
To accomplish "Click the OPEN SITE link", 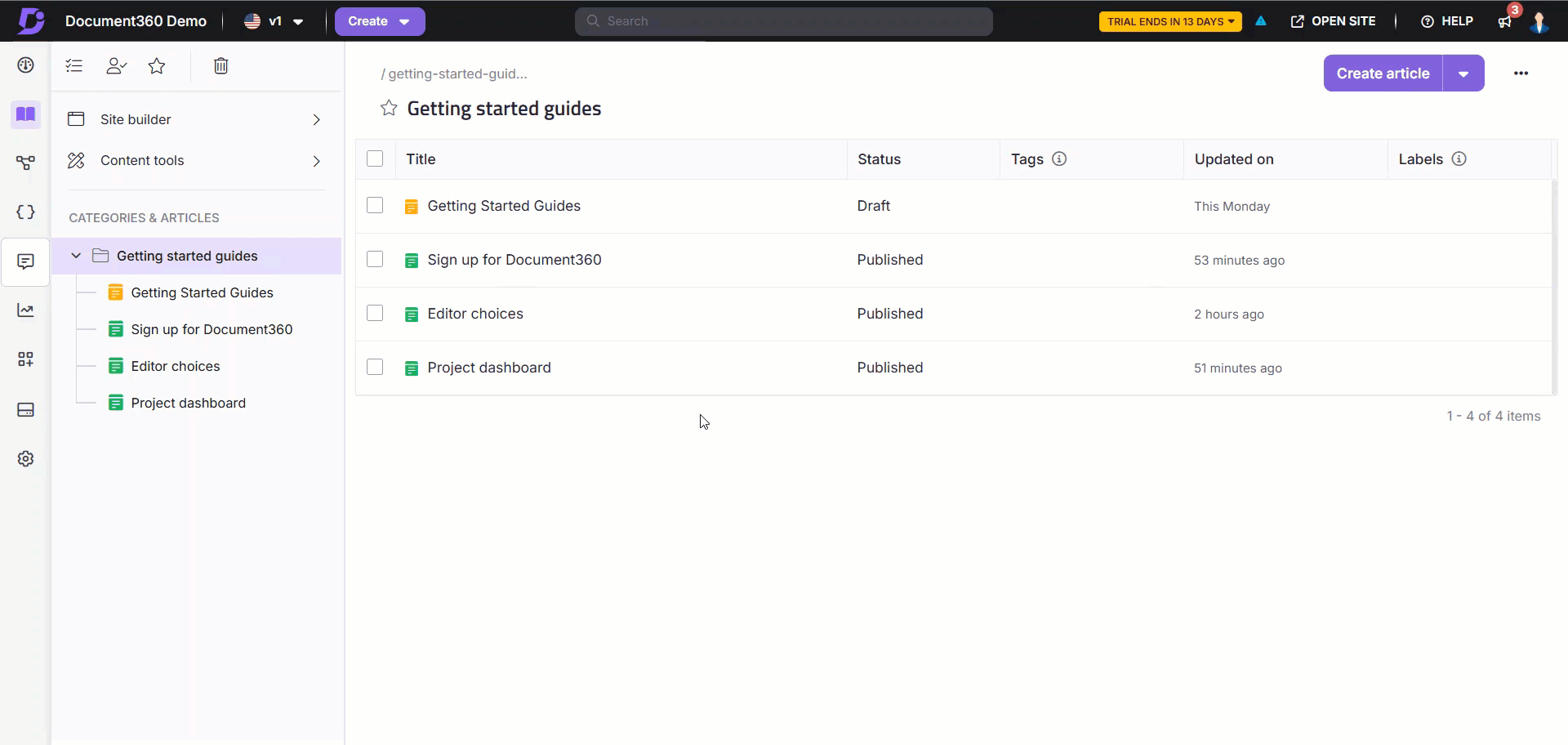I will click(1333, 21).
